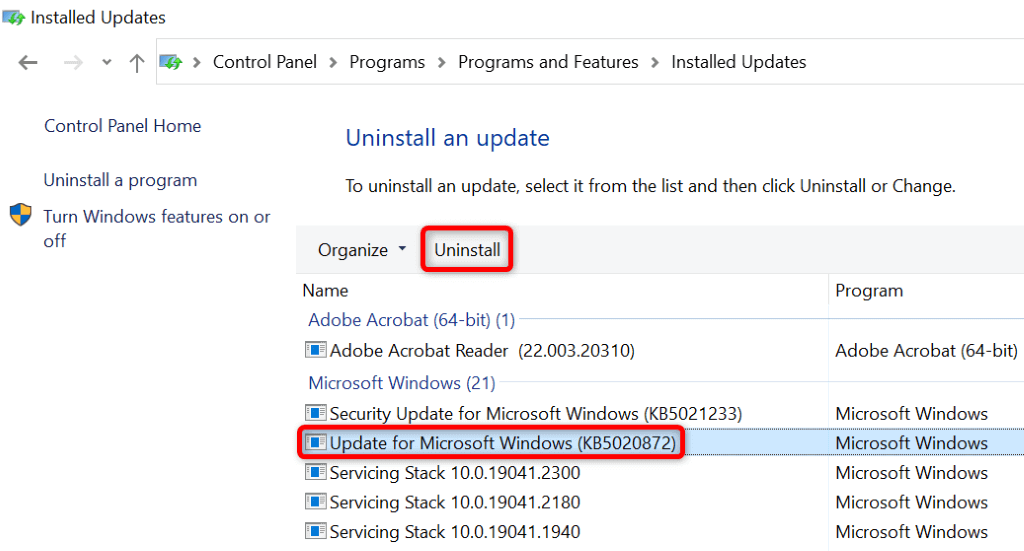Navigate to Programs in the breadcrumb
The height and width of the screenshot is (551, 1024).
click(387, 62)
